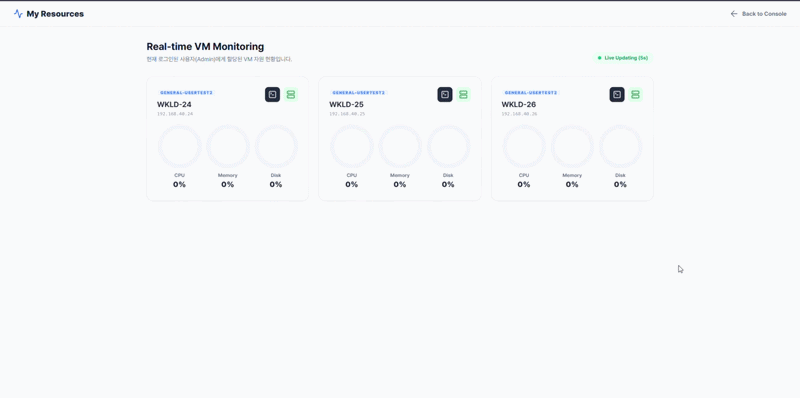This screenshot has width=800, height=398.
Task: Select the WKLD-25 CPU gauge ring
Action: pyautogui.click(x=352, y=146)
